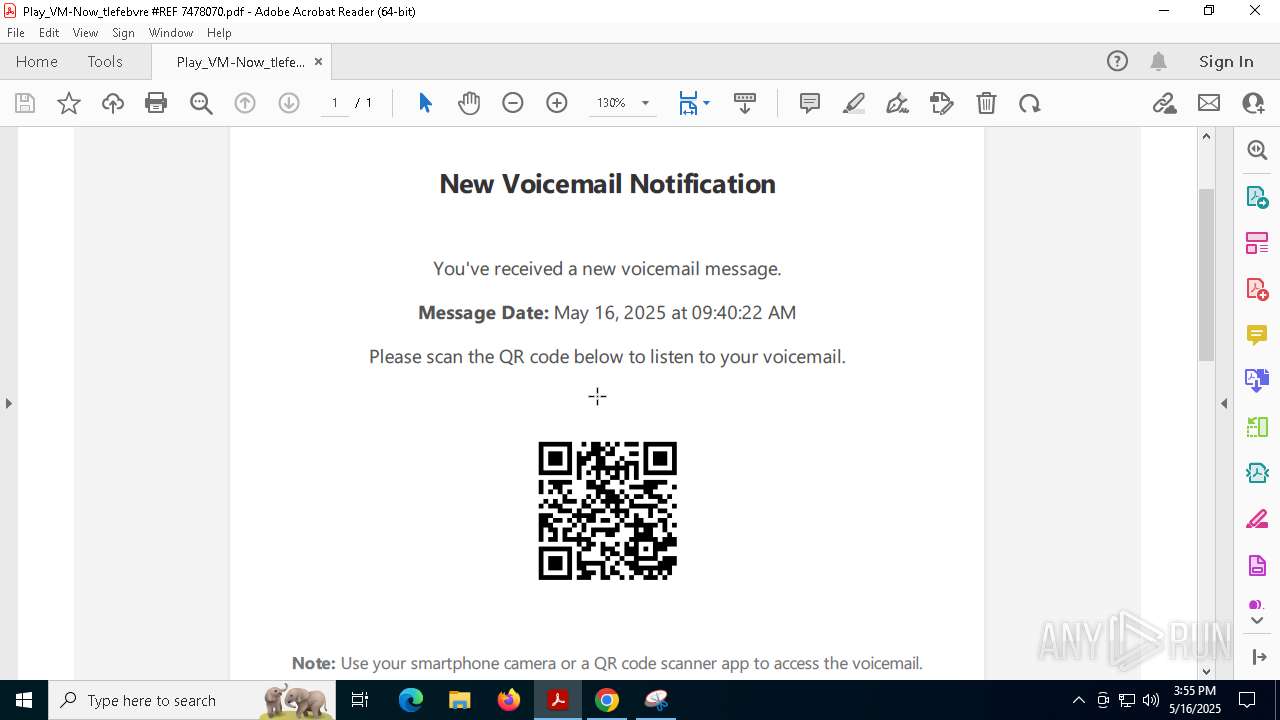Open Fill and Sign tool in right pane

point(1257,520)
